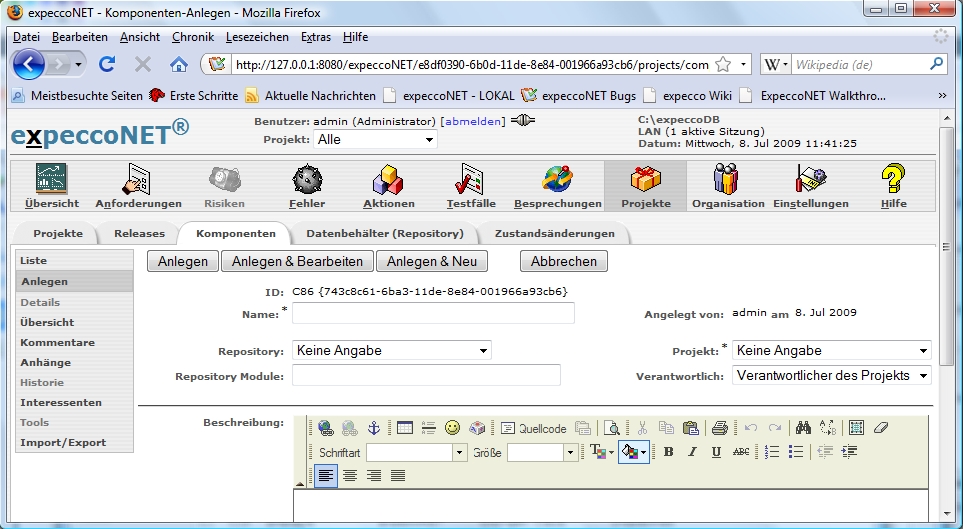This screenshot has height=529, width=963.
Task: Click the Anlegen button
Action: (182, 261)
